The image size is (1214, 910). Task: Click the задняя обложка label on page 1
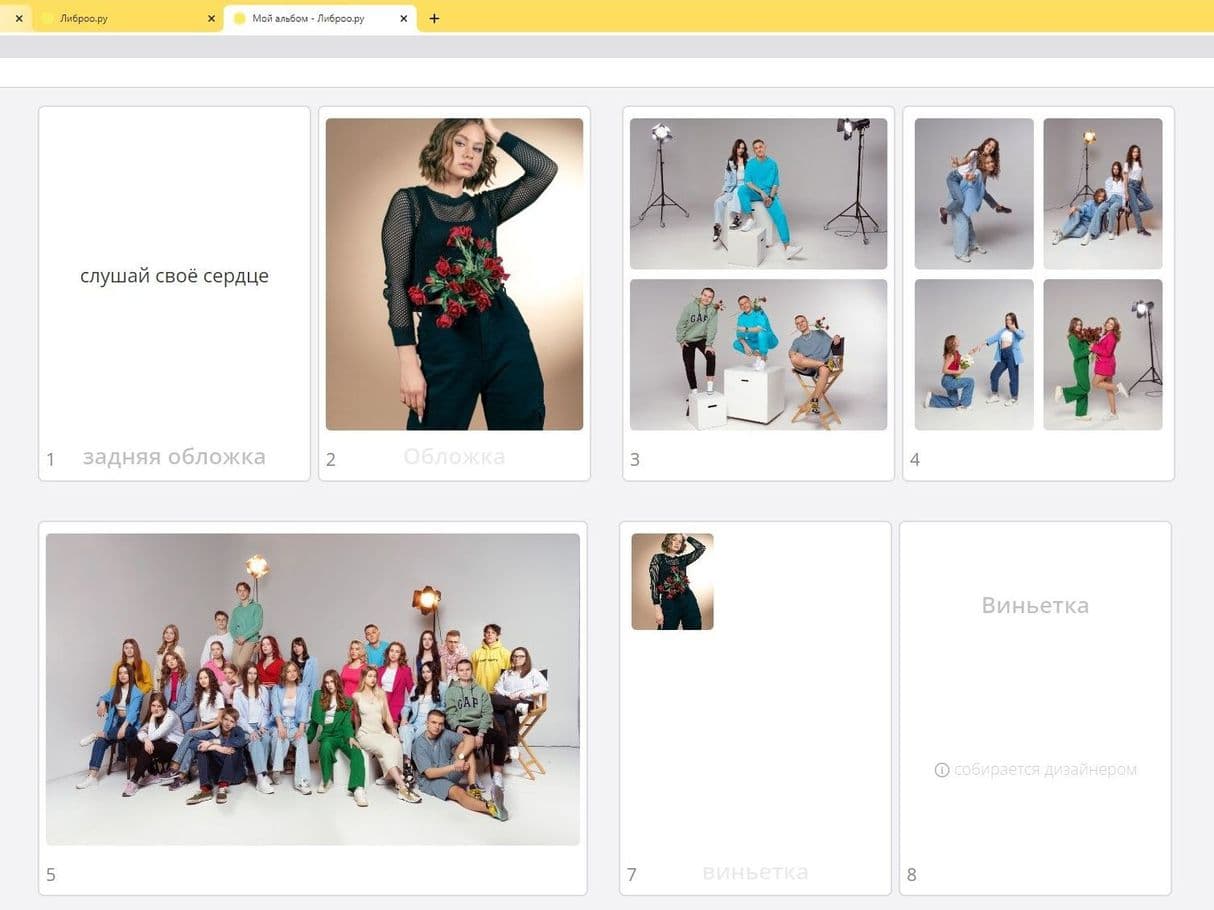click(x=174, y=457)
